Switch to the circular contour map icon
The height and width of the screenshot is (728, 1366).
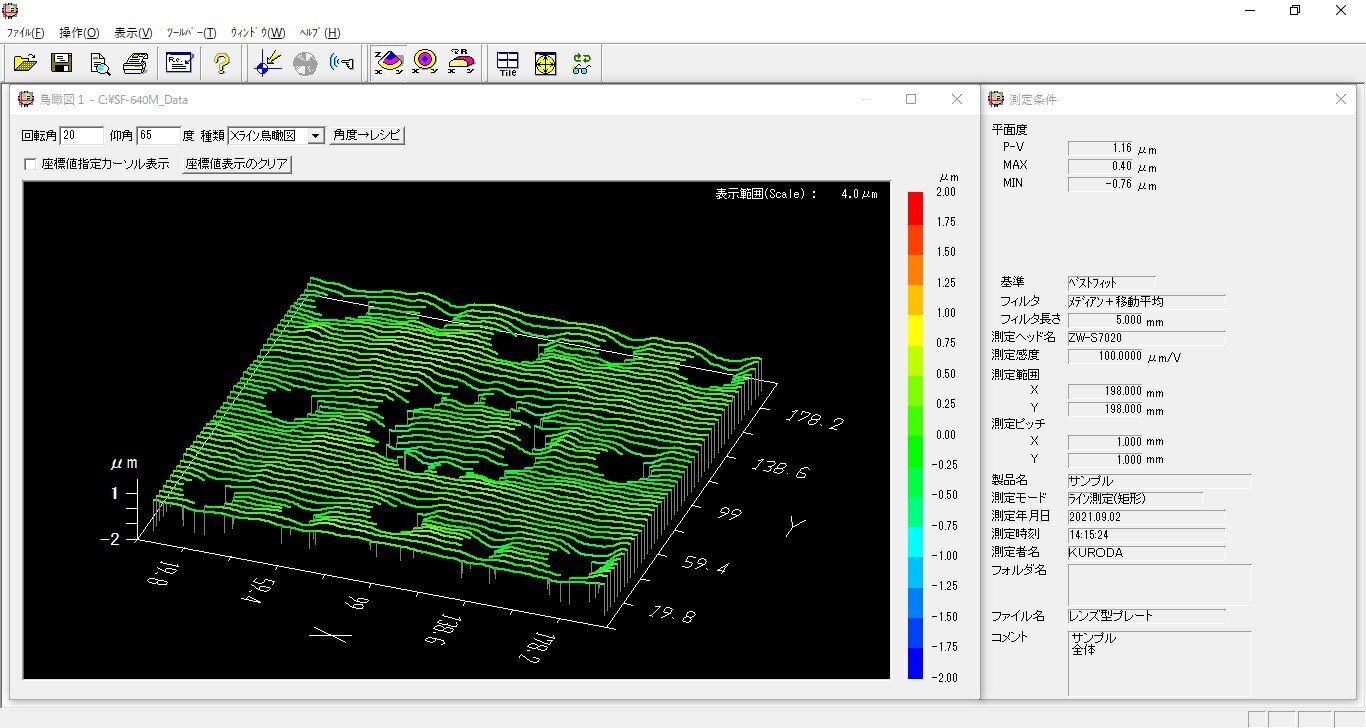point(424,63)
